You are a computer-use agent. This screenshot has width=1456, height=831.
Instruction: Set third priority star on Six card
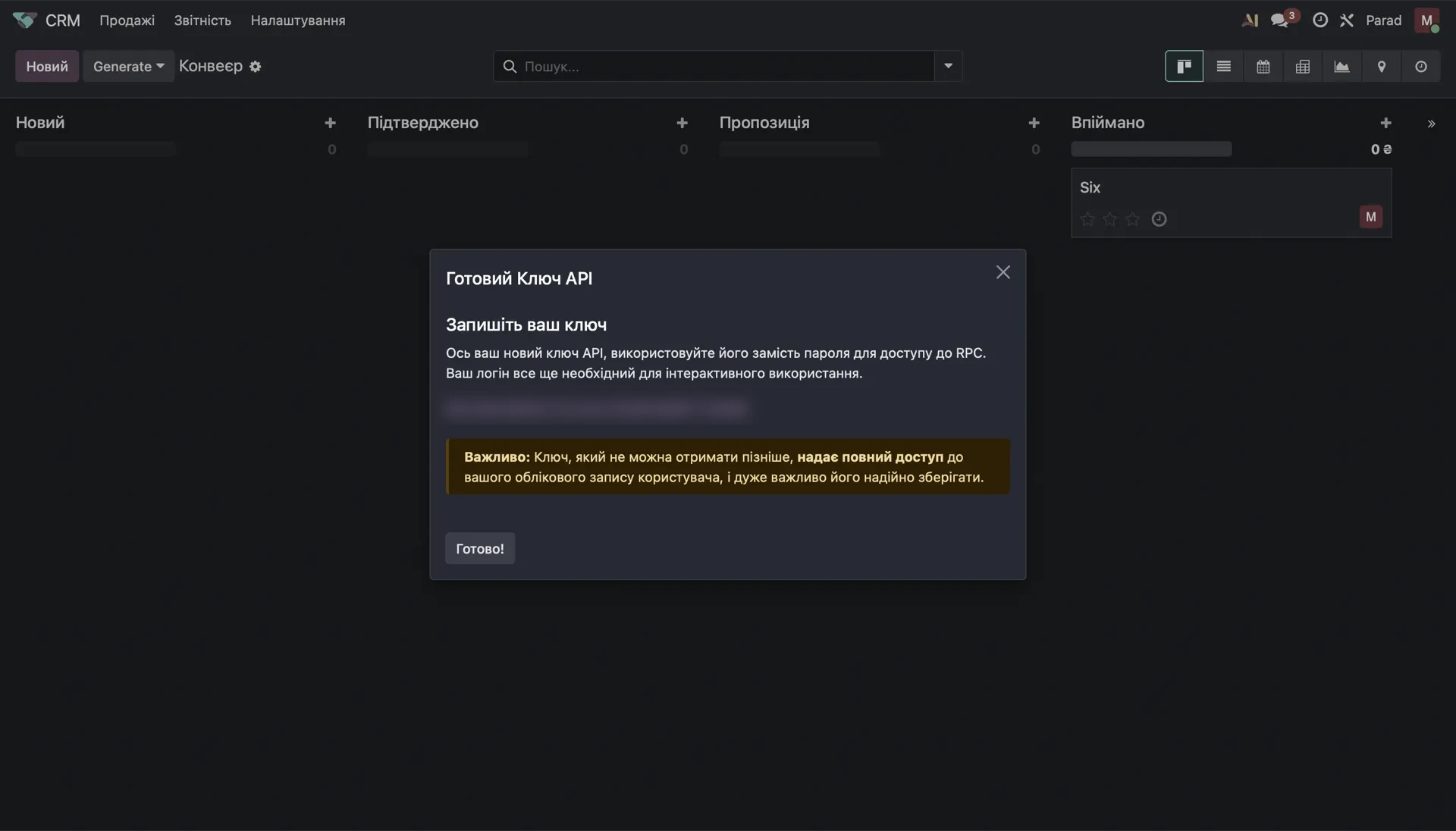click(1132, 219)
